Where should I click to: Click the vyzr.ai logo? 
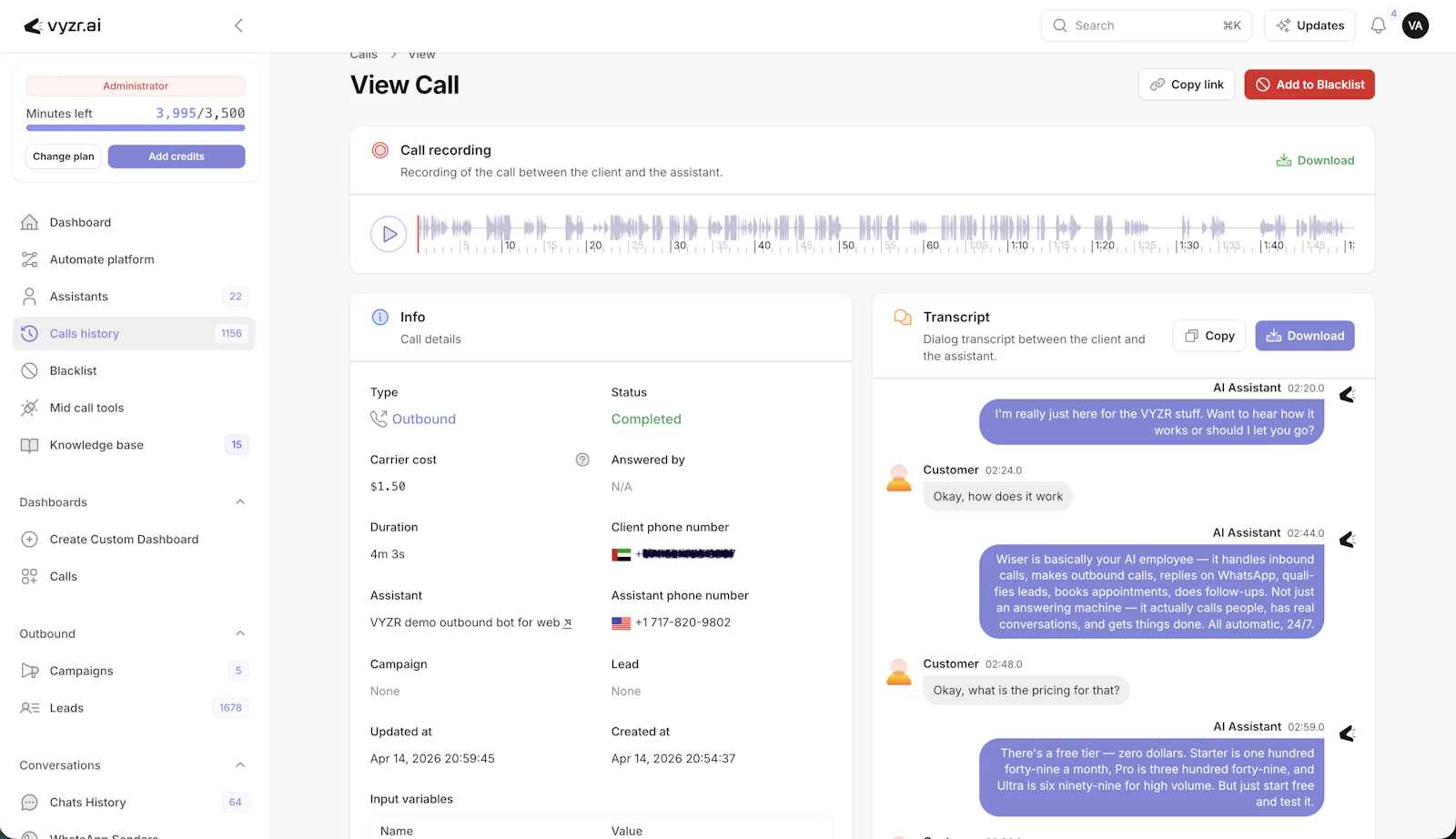[x=62, y=25]
